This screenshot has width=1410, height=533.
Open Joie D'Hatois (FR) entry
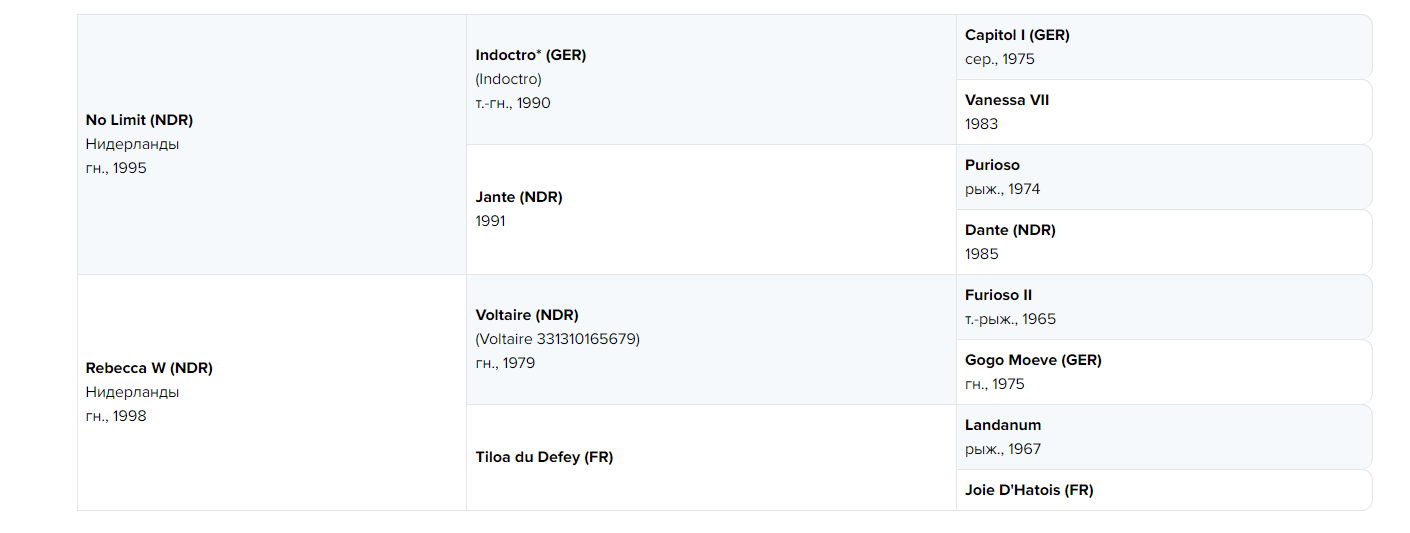1029,490
